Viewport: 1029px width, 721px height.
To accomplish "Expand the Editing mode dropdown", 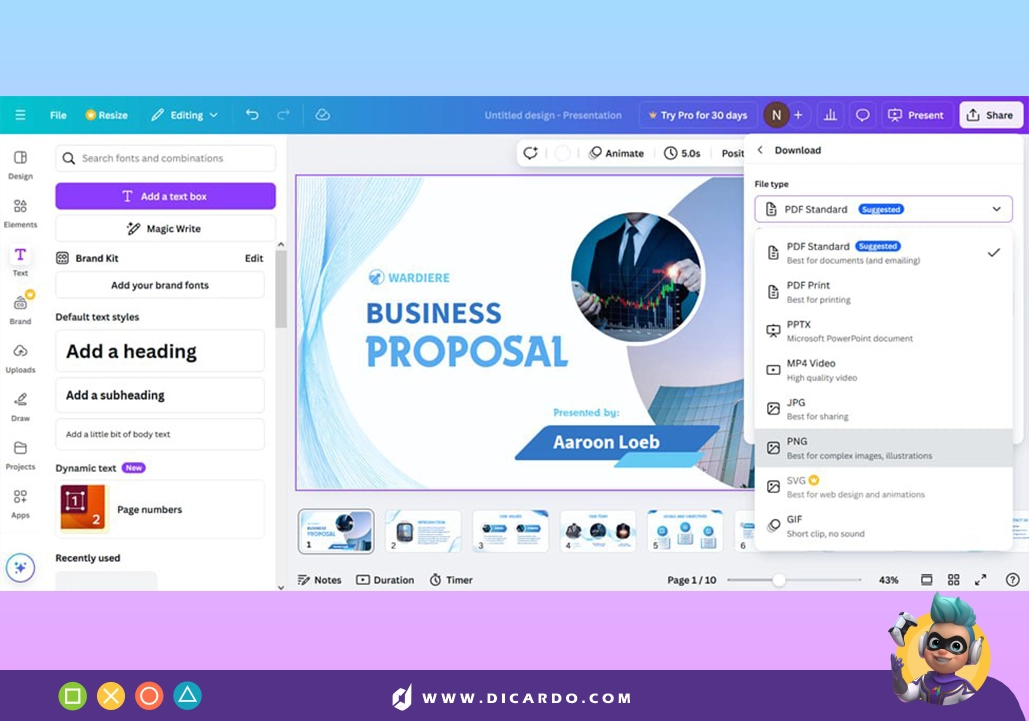I will (184, 115).
